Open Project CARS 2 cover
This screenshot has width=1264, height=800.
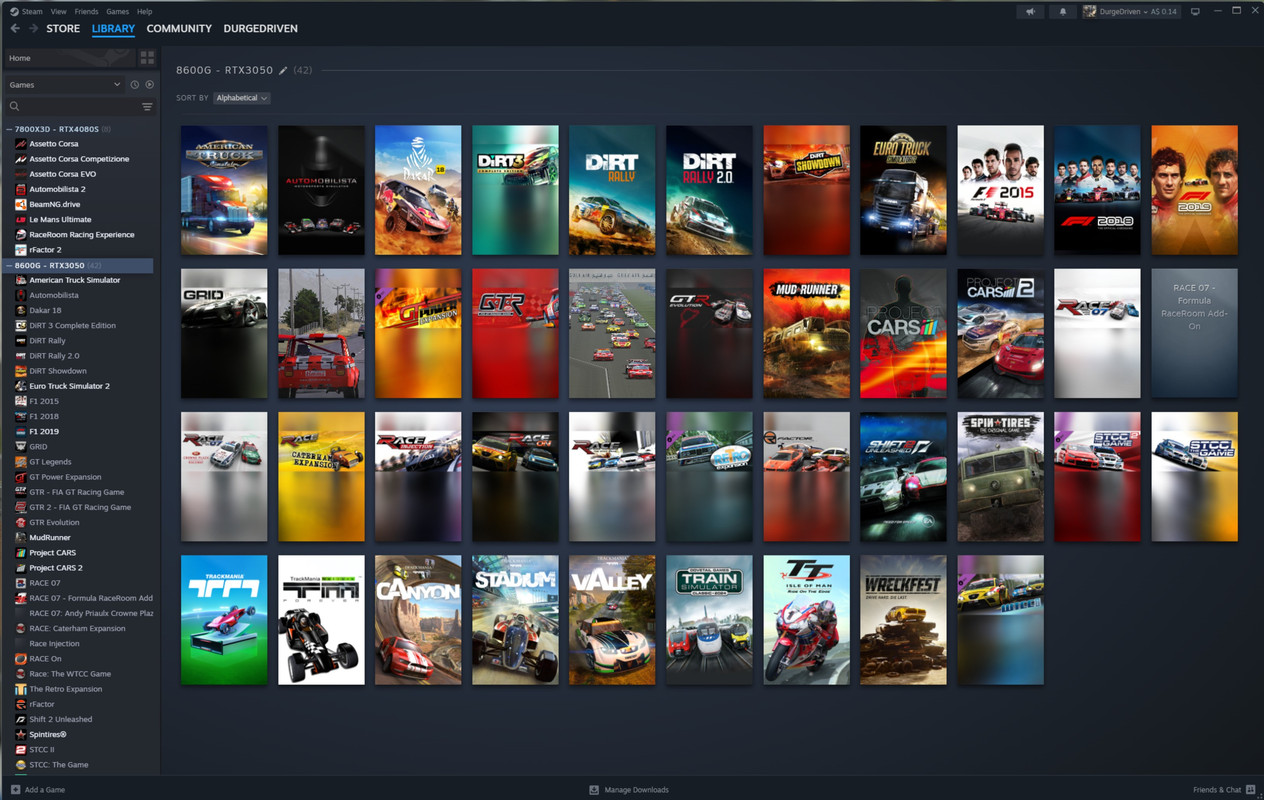coord(1000,333)
